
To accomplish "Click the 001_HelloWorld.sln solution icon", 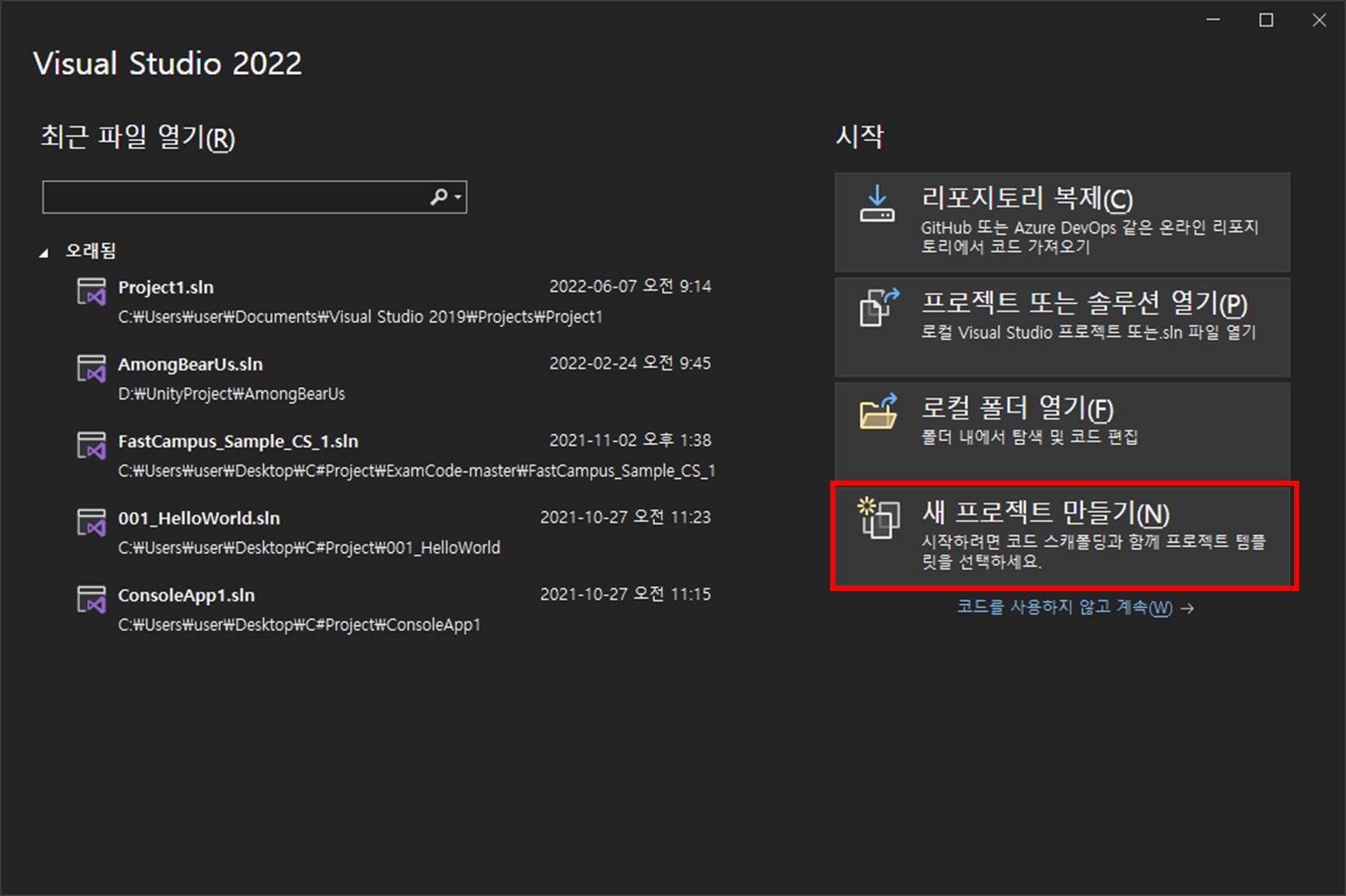I will coord(92,522).
